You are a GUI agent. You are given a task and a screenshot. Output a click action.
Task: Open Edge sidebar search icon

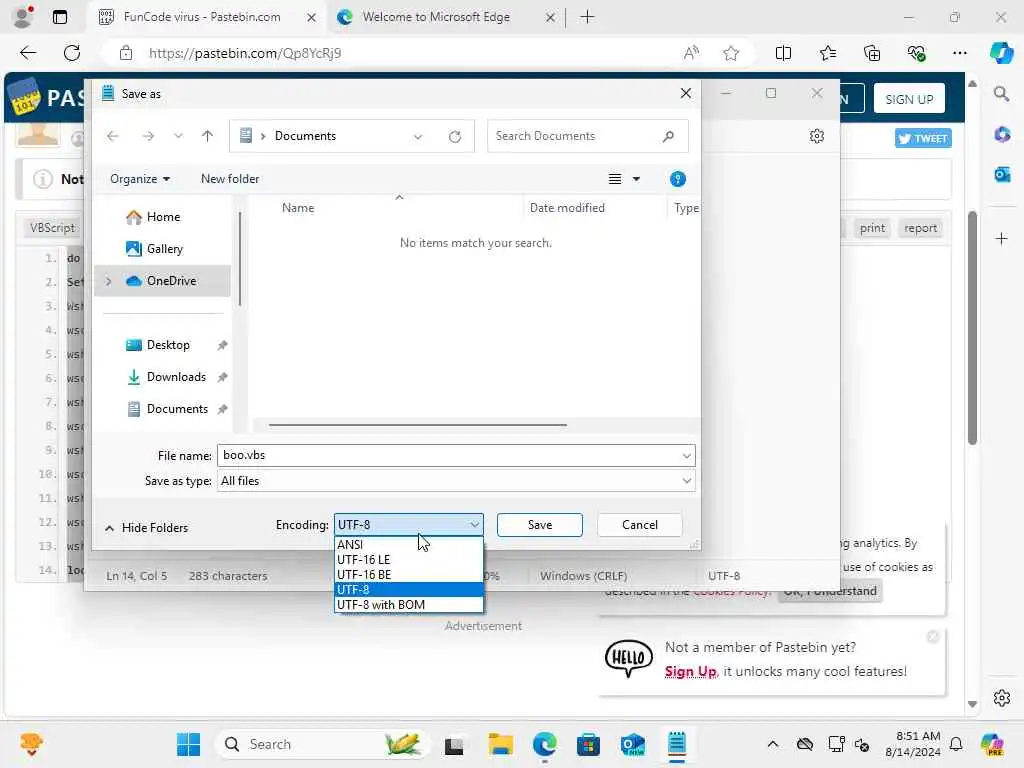pyautogui.click(x=1001, y=94)
